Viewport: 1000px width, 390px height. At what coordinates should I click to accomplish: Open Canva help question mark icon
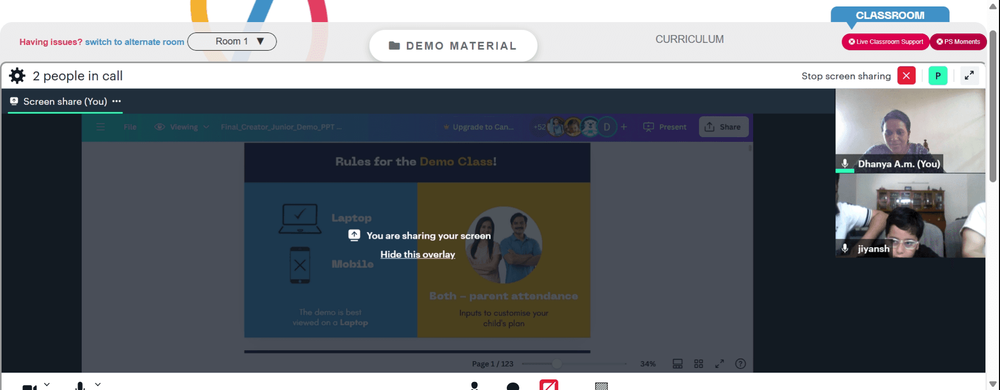740,364
